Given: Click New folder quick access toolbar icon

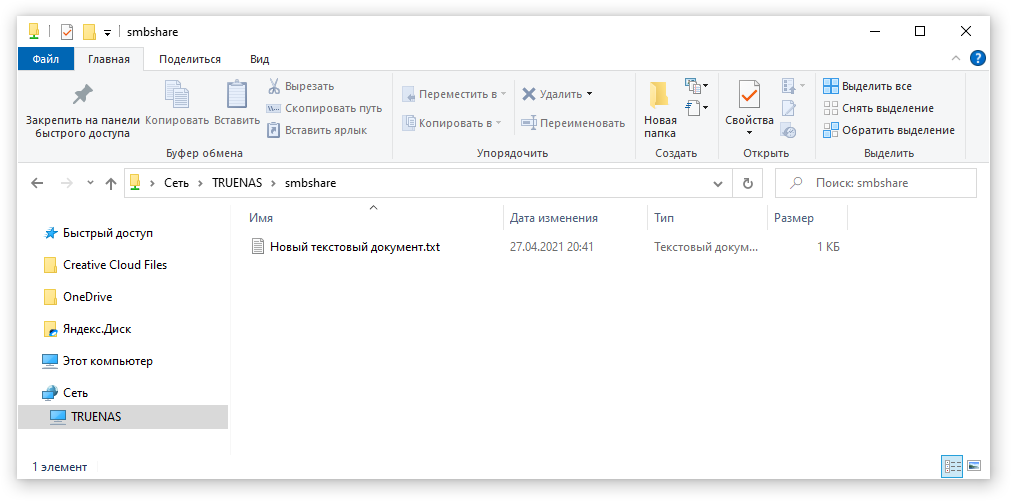Looking at the screenshot, I should [x=89, y=32].
